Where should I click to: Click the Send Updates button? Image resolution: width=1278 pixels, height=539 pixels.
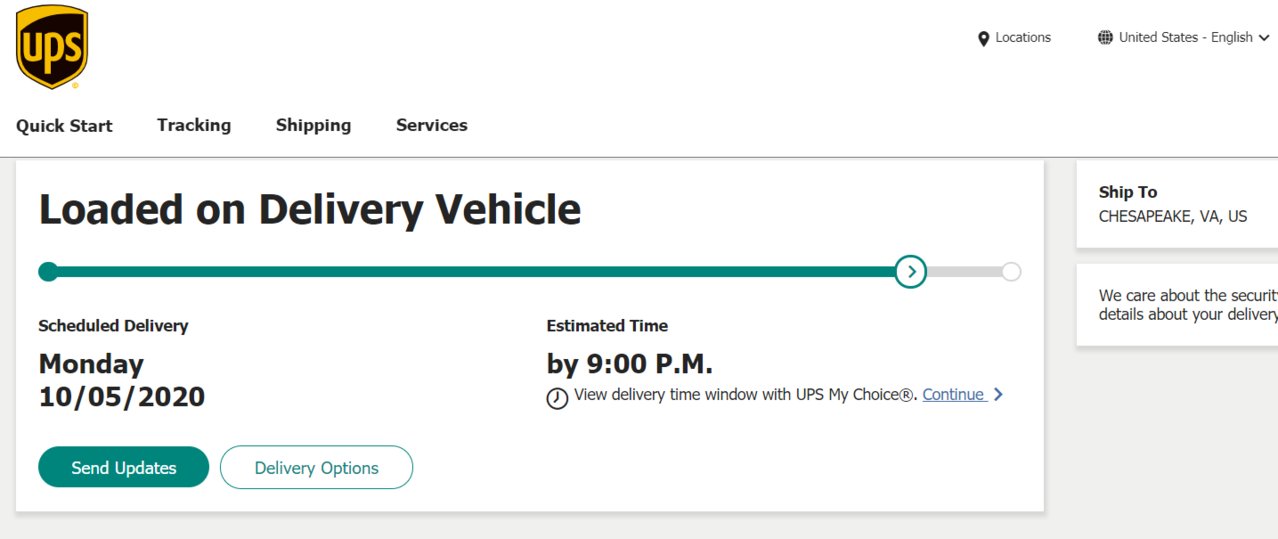click(124, 467)
